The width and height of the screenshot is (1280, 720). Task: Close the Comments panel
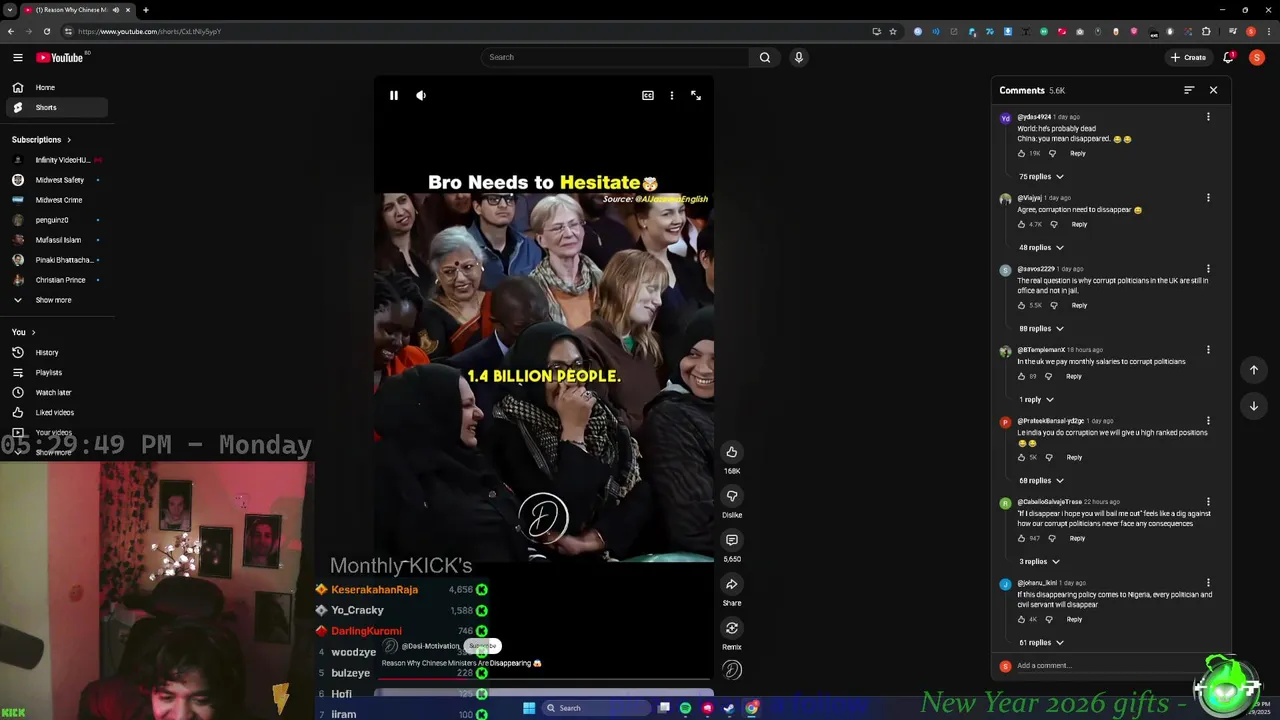pos(1214,90)
